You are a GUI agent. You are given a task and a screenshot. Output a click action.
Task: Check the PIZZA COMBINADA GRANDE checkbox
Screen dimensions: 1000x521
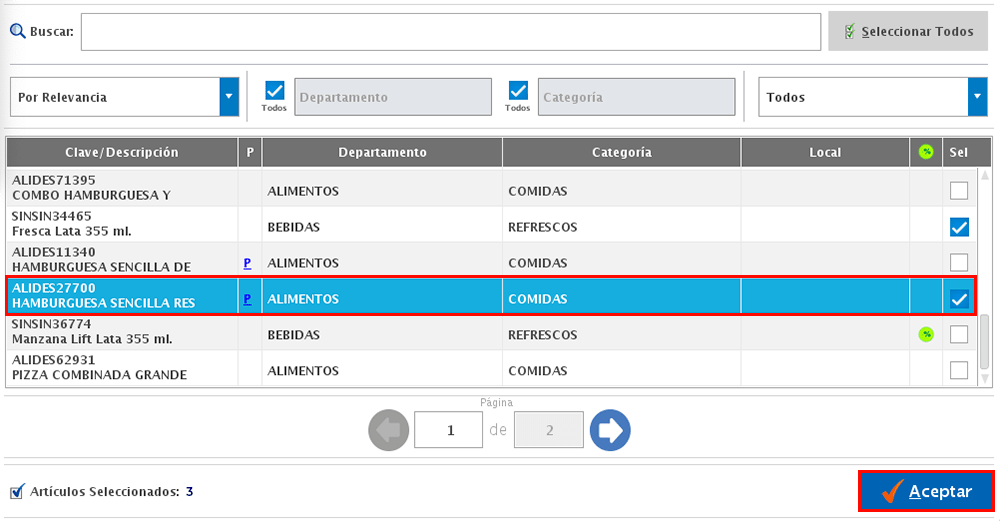[959, 370]
